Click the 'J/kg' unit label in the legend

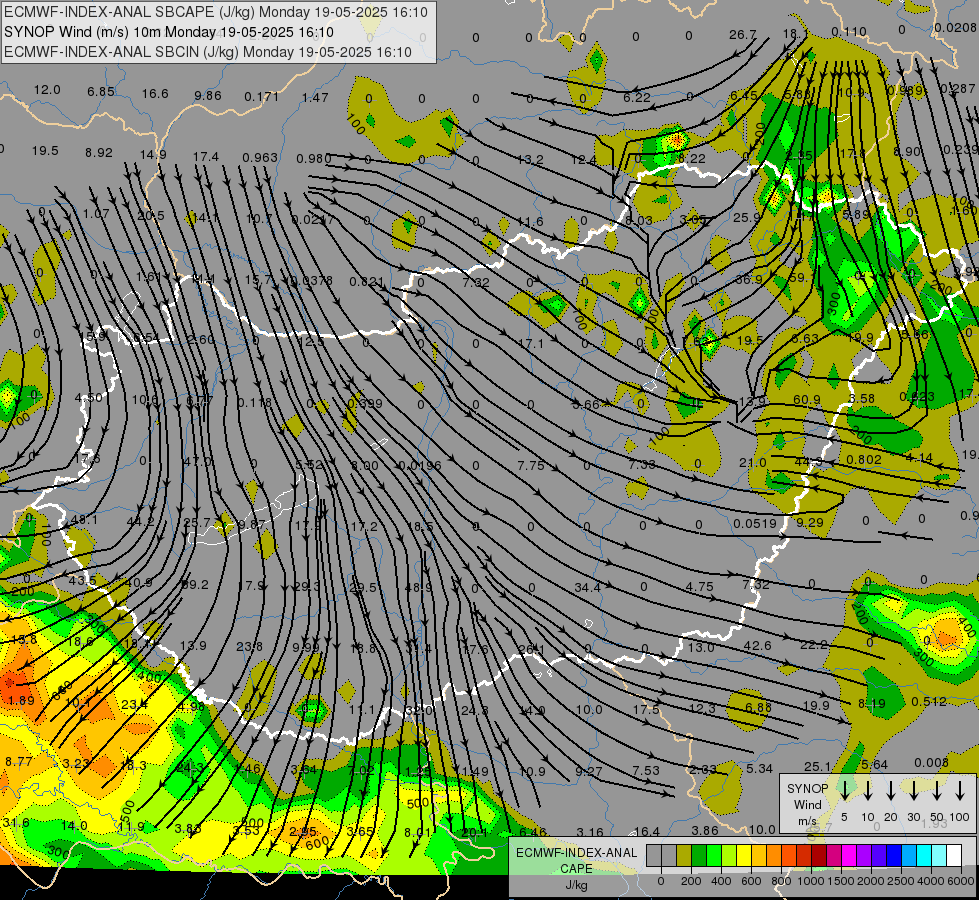(576, 885)
